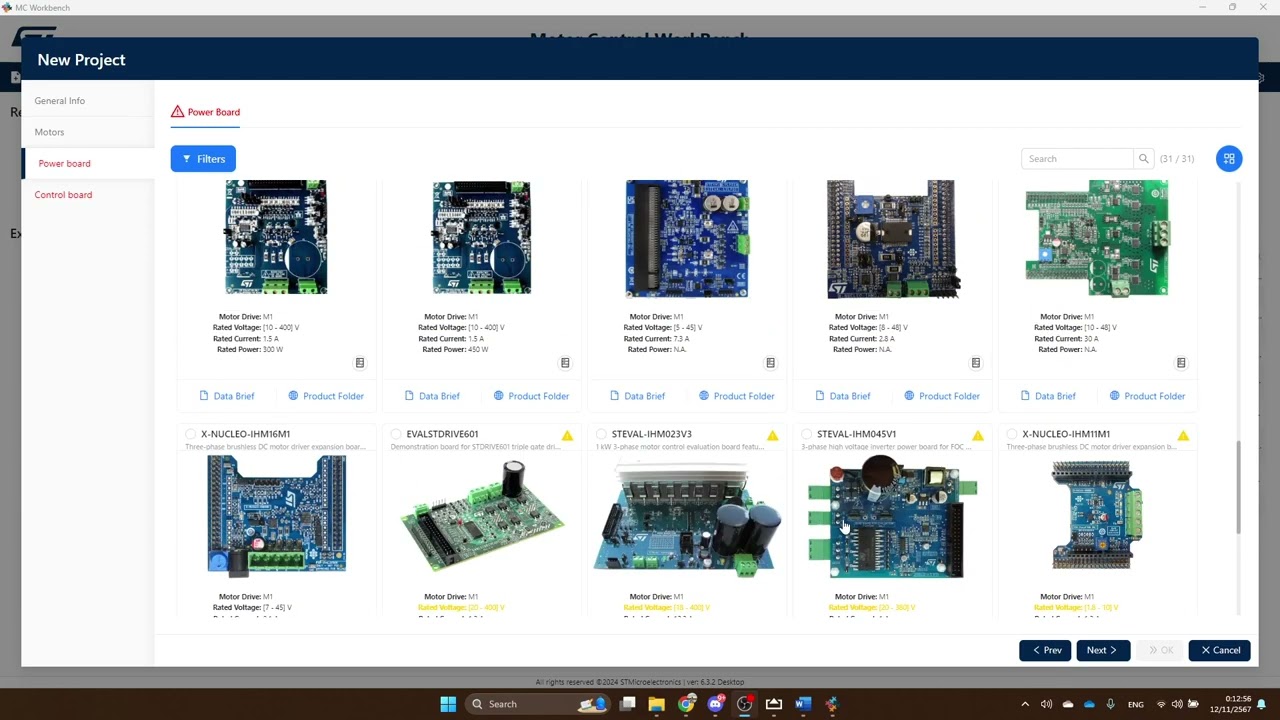The image size is (1280, 720).
Task: Click details icon on the 30 A board card
Action: [1181, 363]
